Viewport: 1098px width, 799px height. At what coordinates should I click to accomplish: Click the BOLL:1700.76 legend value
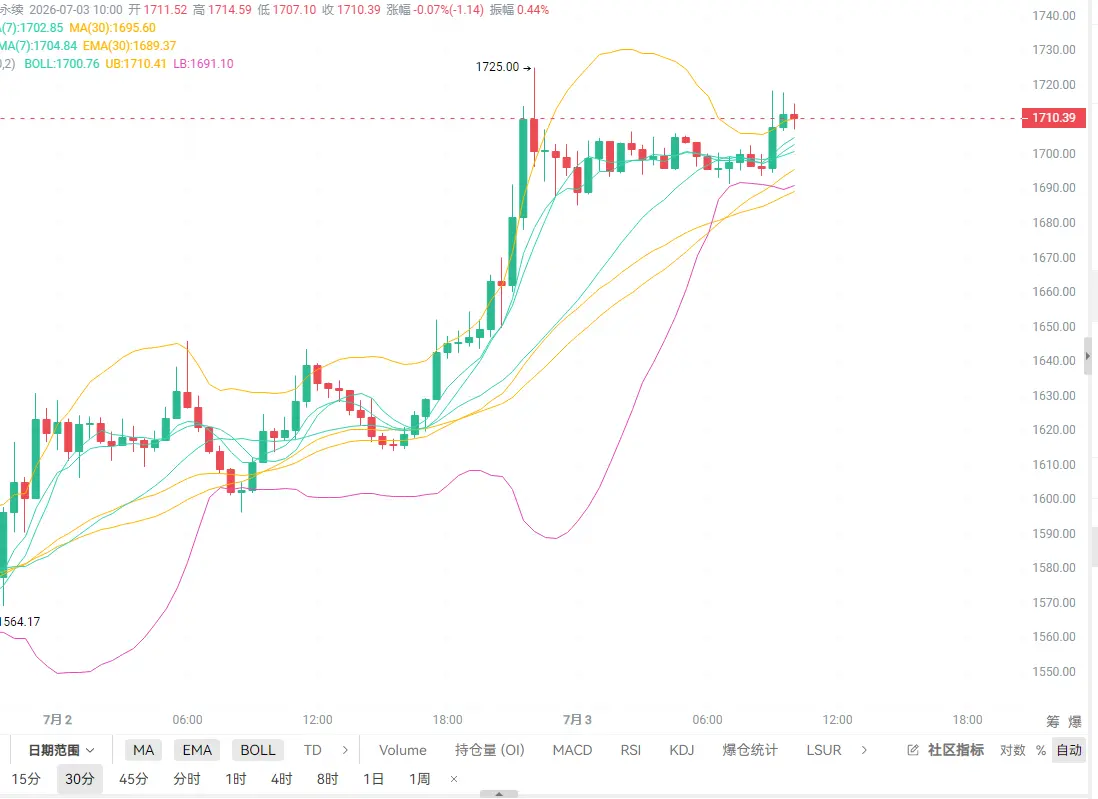(x=62, y=64)
